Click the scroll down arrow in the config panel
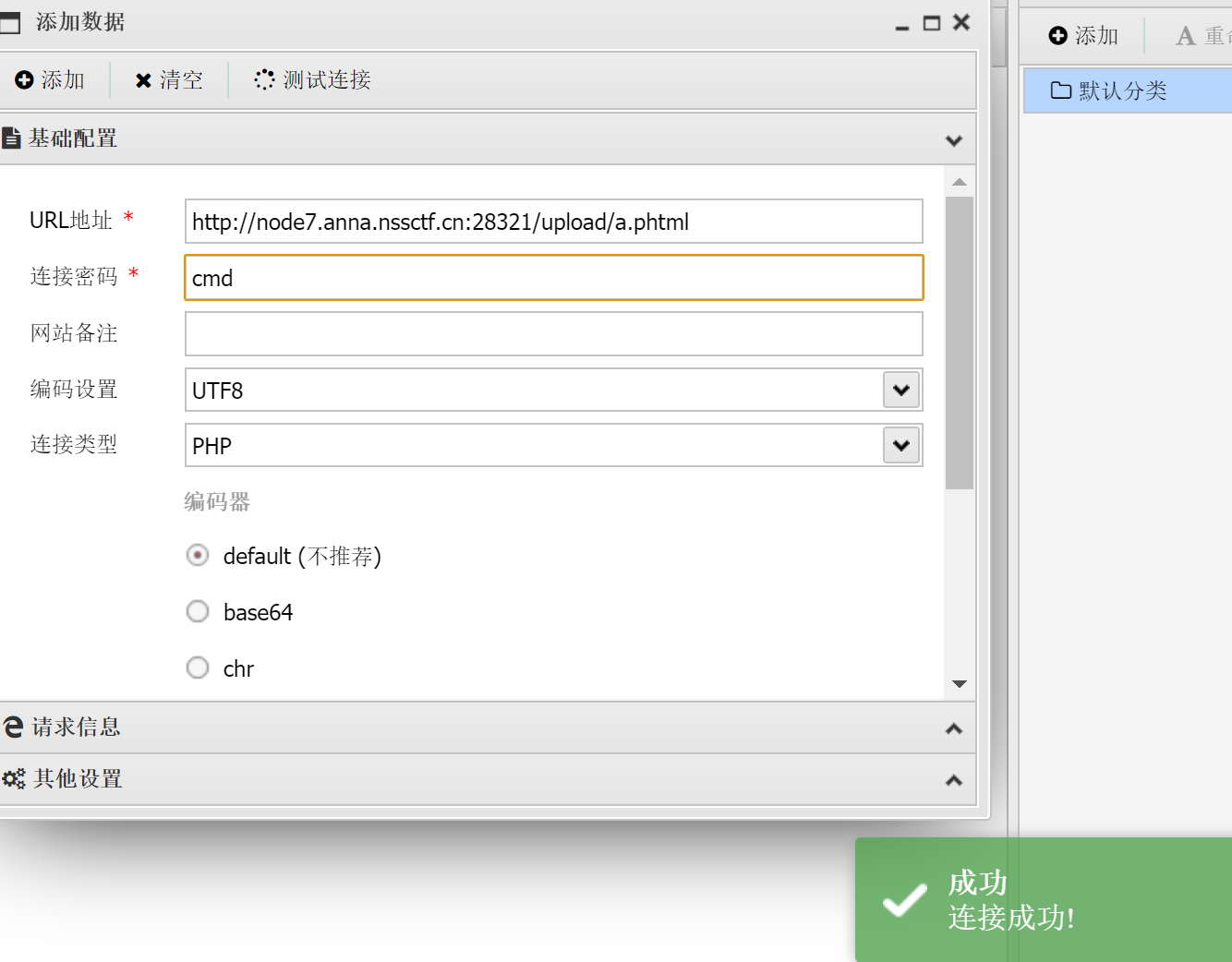1232x962 pixels. pos(960,684)
